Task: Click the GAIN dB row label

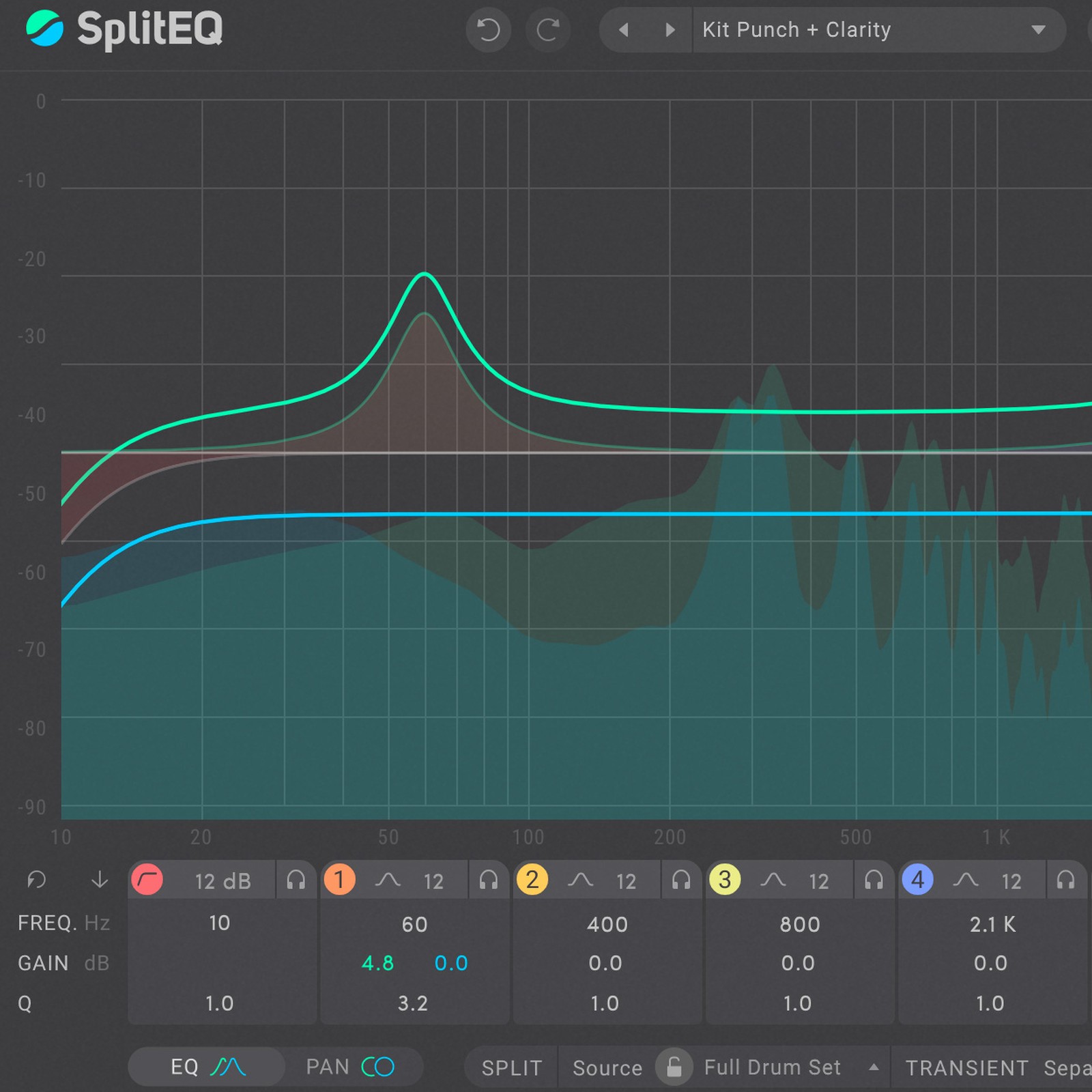Action: point(63,963)
